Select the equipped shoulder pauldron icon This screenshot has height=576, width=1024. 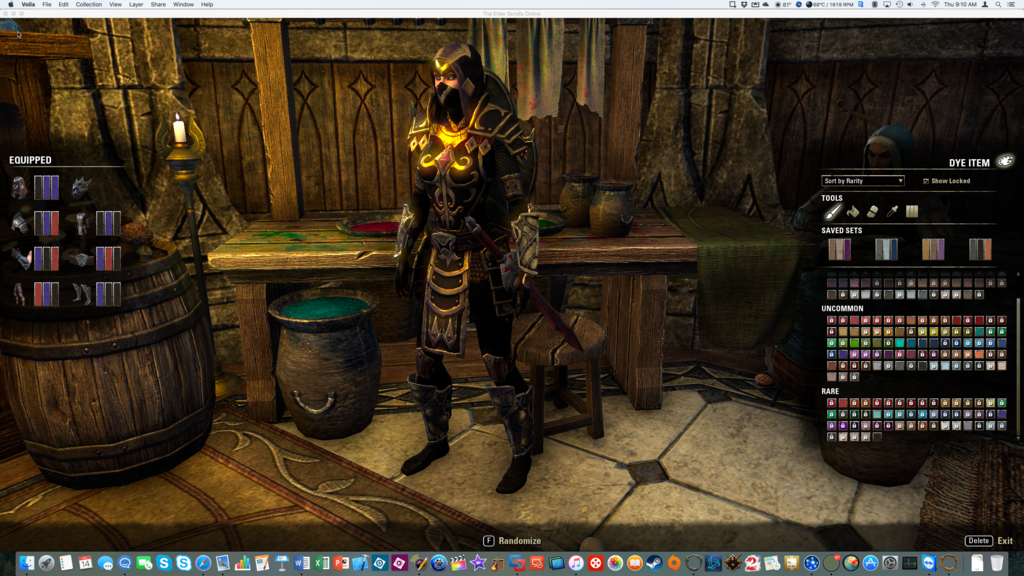tap(19, 223)
